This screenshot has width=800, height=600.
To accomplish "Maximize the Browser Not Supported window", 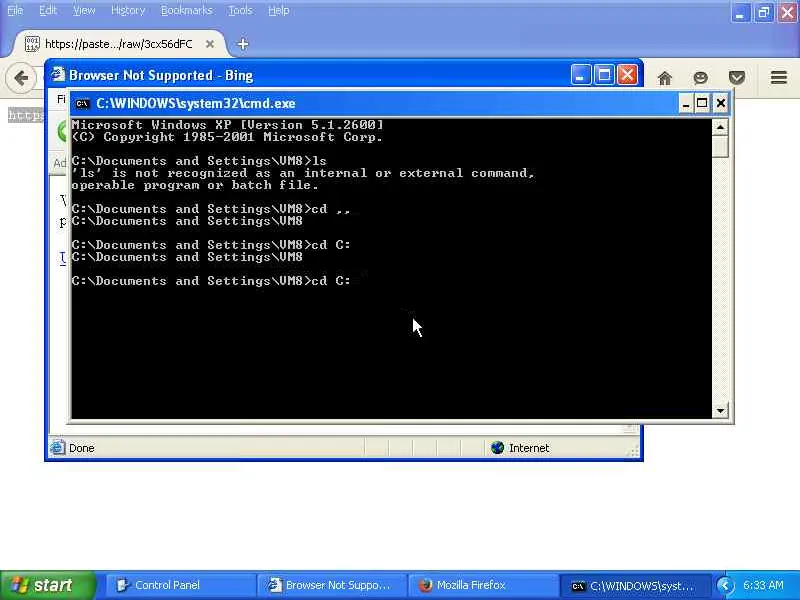I will [604, 76].
